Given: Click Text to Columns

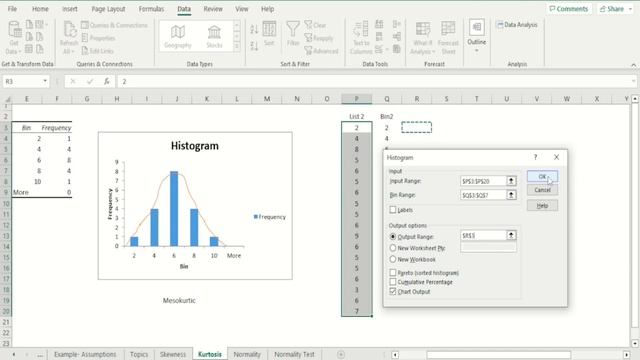Looking at the screenshot, I should [x=361, y=38].
